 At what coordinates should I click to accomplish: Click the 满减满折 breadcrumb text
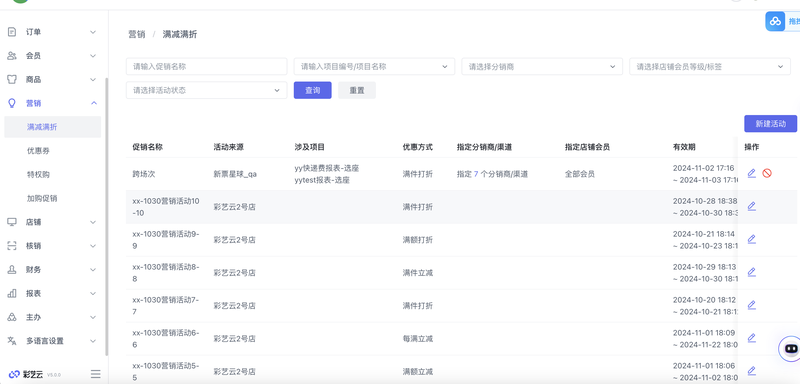pos(180,34)
